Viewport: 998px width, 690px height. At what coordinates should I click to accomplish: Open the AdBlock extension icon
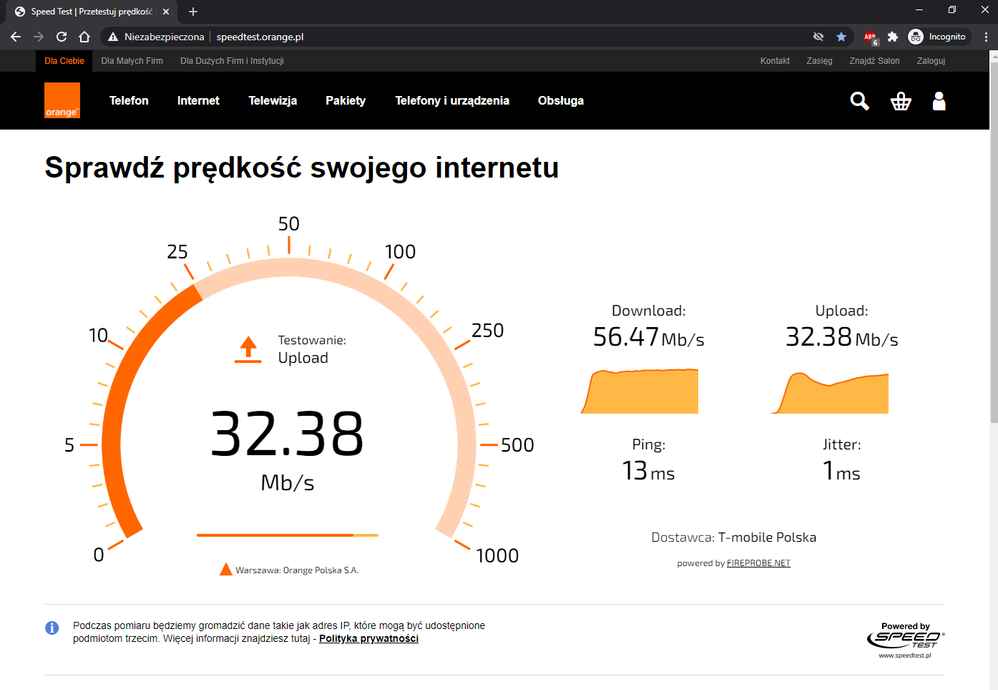(870, 38)
